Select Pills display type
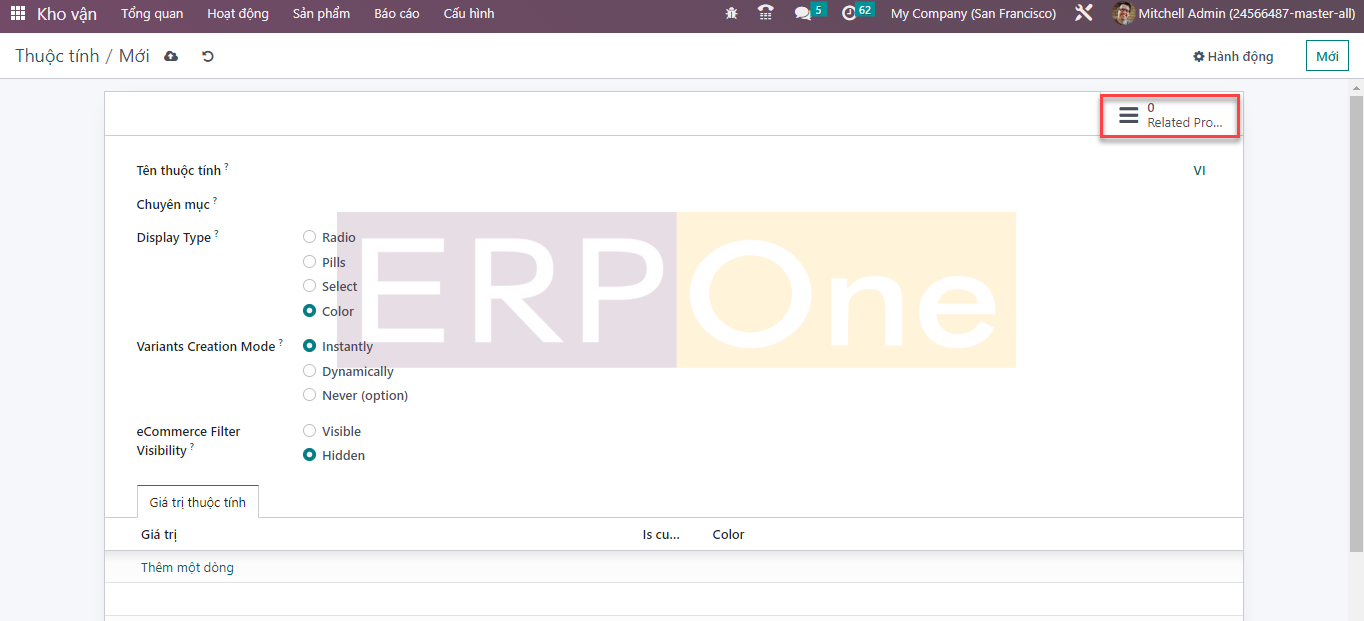The width and height of the screenshot is (1364, 621). coord(310,262)
